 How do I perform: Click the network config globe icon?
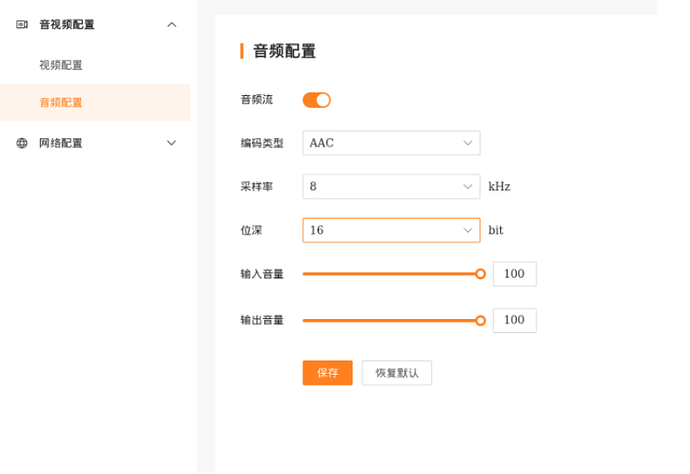click(22, 143)
